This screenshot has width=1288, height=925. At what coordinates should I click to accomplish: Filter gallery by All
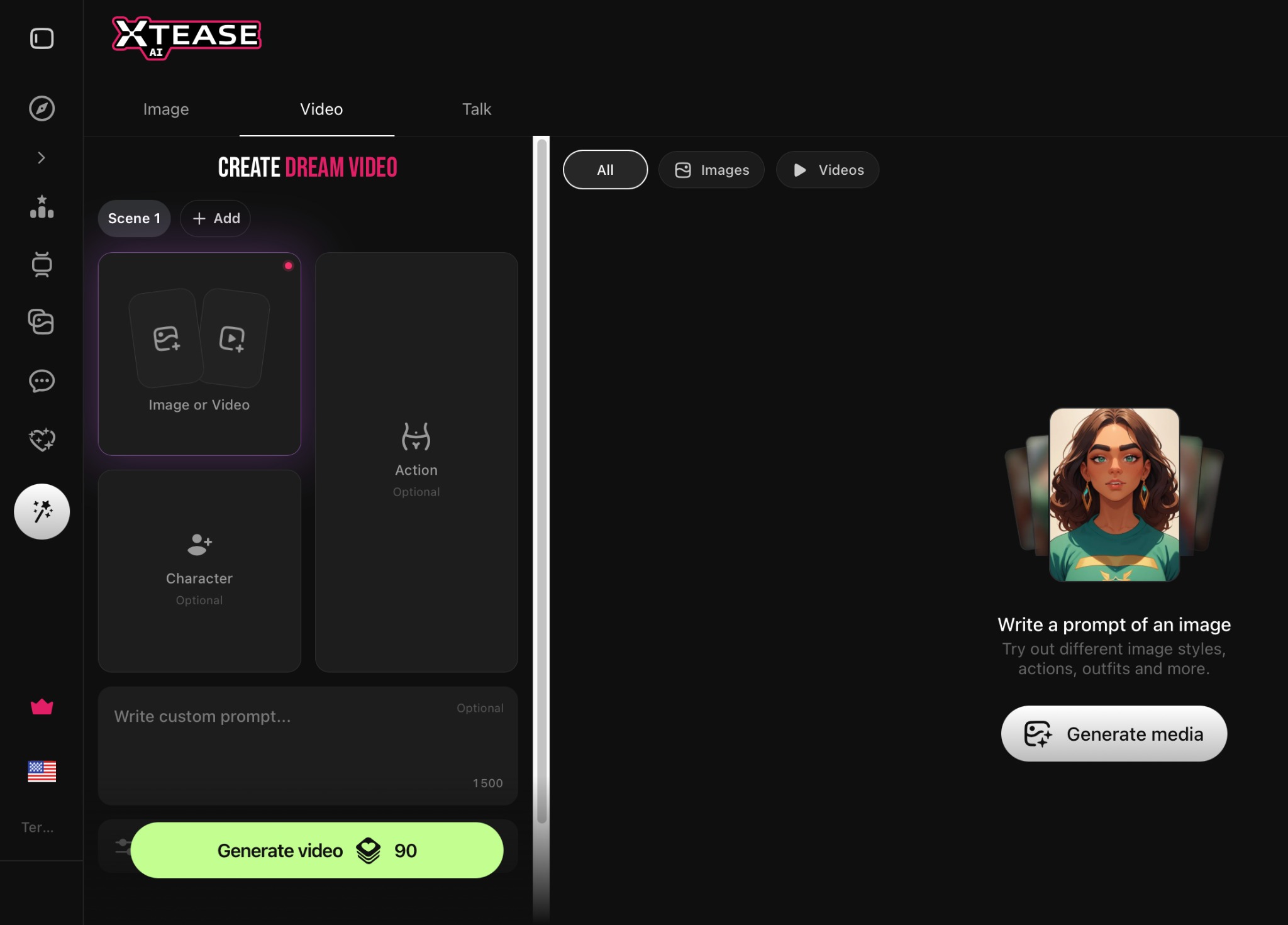[605, 170]
